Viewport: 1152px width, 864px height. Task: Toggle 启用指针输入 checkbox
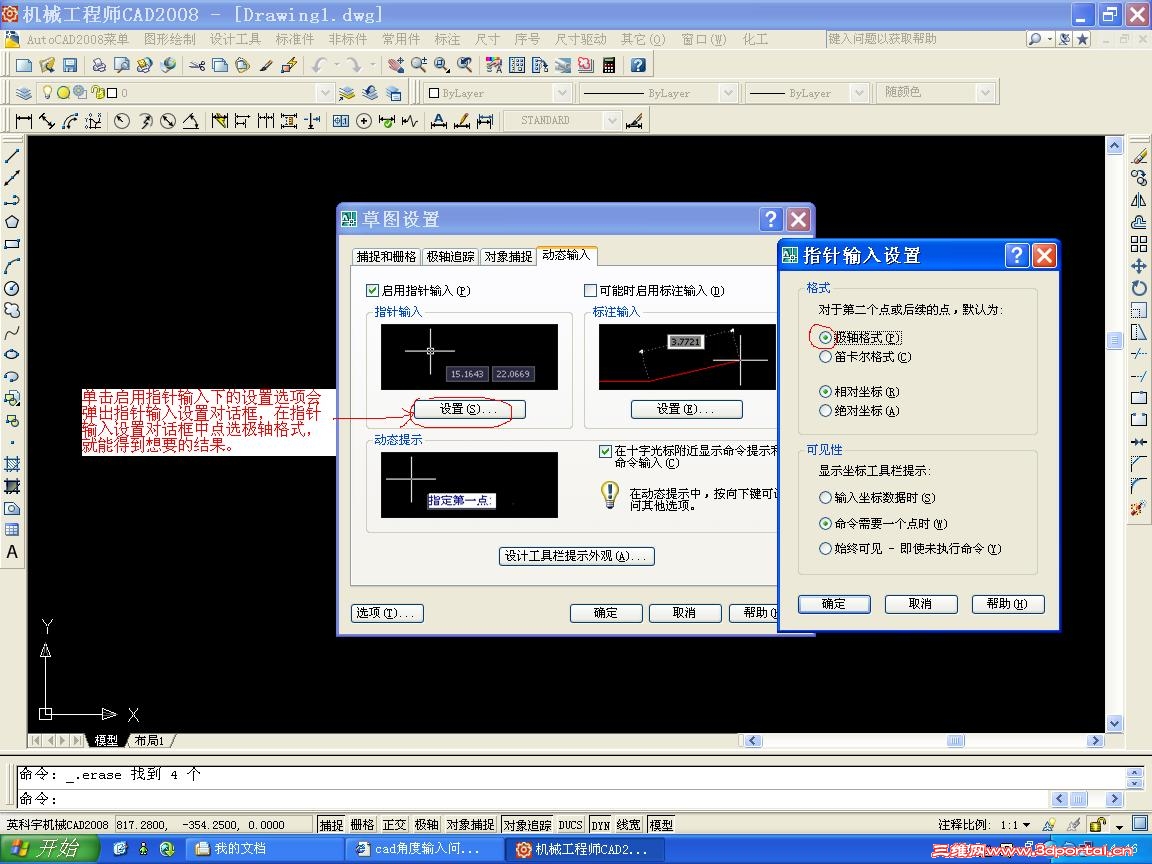click(372, 290)
